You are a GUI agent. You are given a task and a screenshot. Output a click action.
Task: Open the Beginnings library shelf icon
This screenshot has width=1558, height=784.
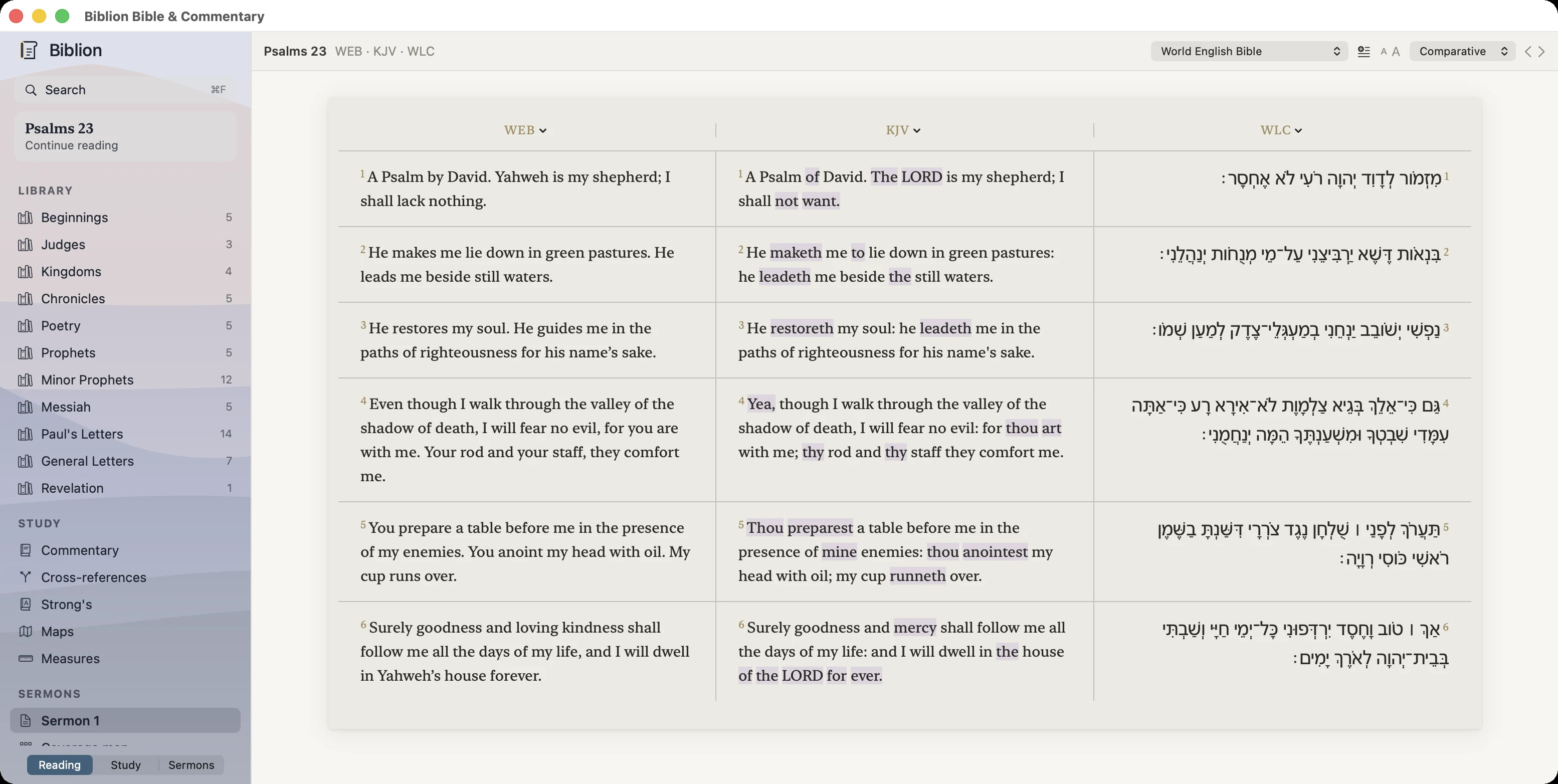(x=26, y=217)
